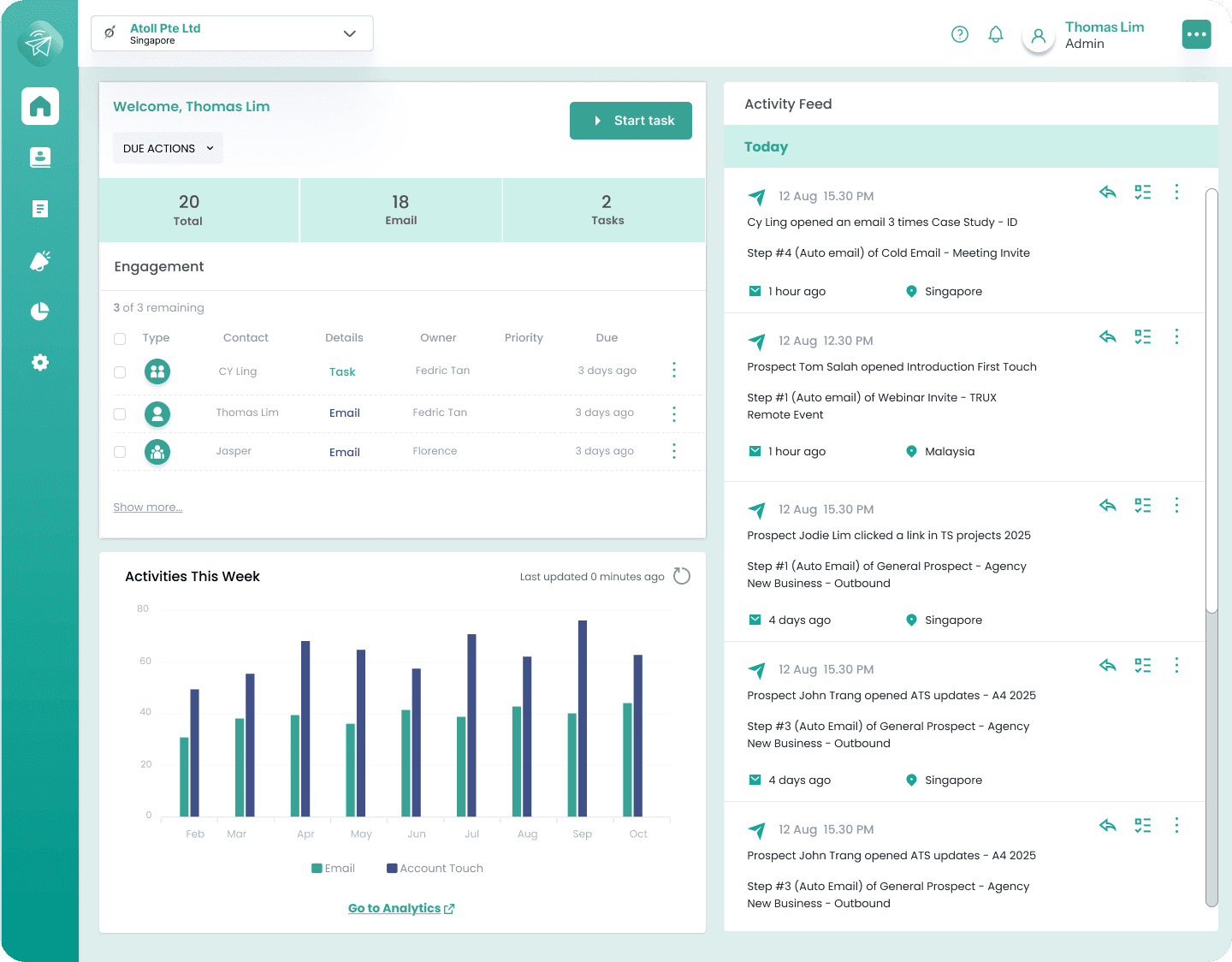Viewport: 1232px width, 962px height.
Task: Refresh the Activities This Week chart
Action: 682,576
